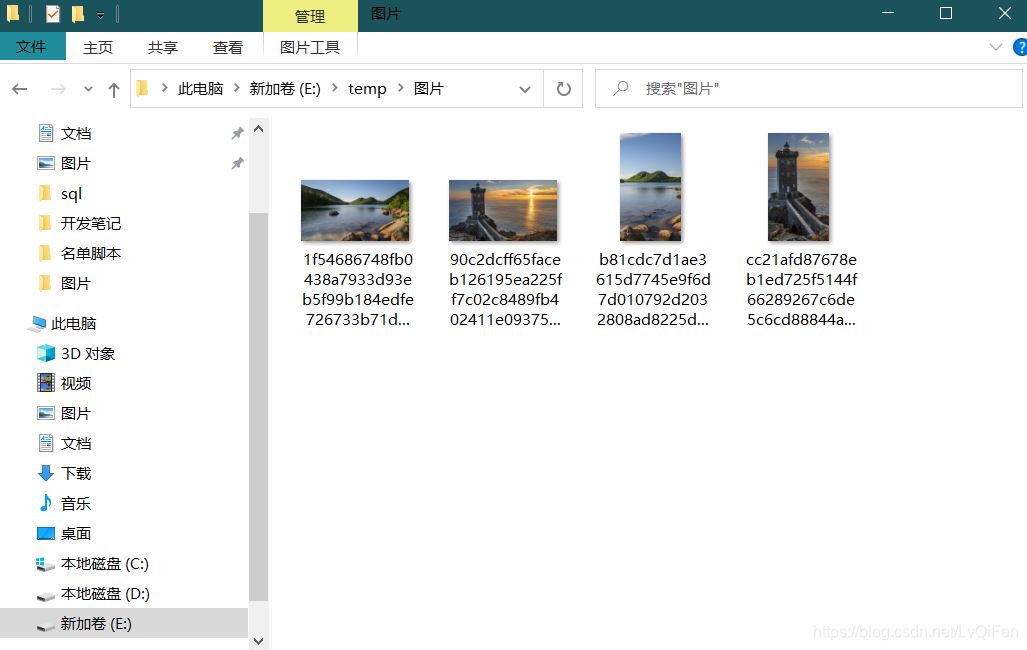This screenshot has width=1027, height=650.
Task: Select the 1f54686748fb0 lake image thumbnail
Action: click(355, 211)
